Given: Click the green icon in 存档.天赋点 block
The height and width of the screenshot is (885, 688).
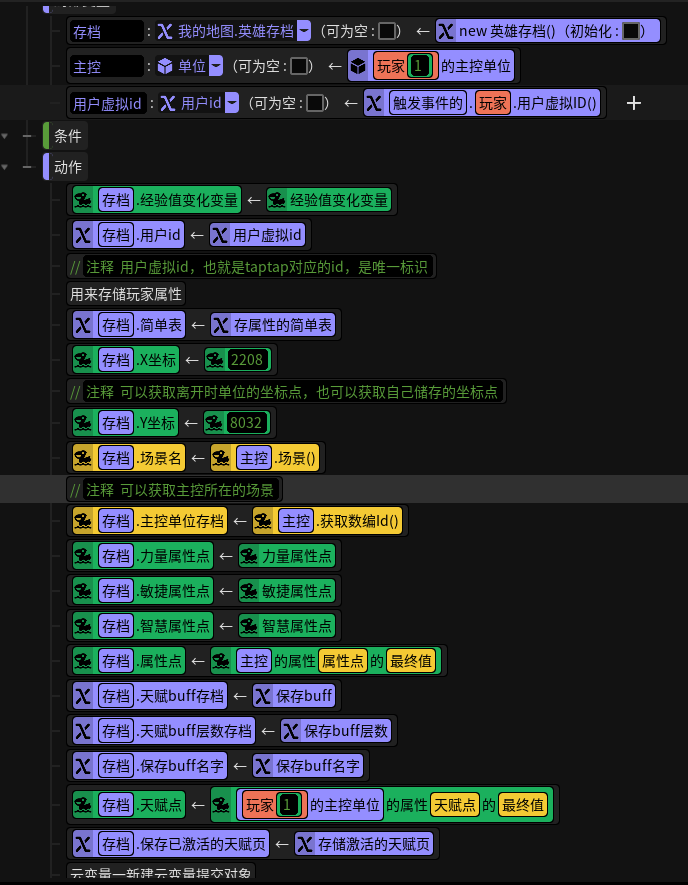Looking at the screenshot, I should pyautogui.click(x=83, y=805).
